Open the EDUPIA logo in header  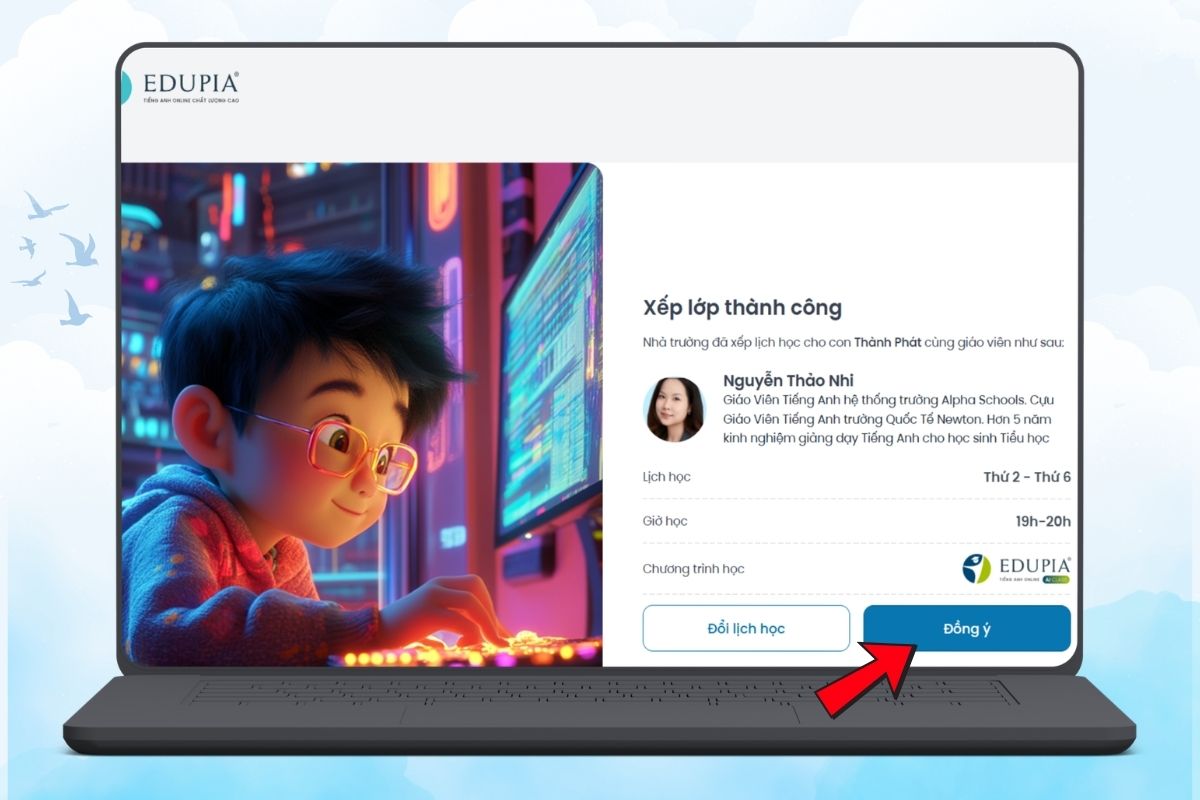(180, 88)
